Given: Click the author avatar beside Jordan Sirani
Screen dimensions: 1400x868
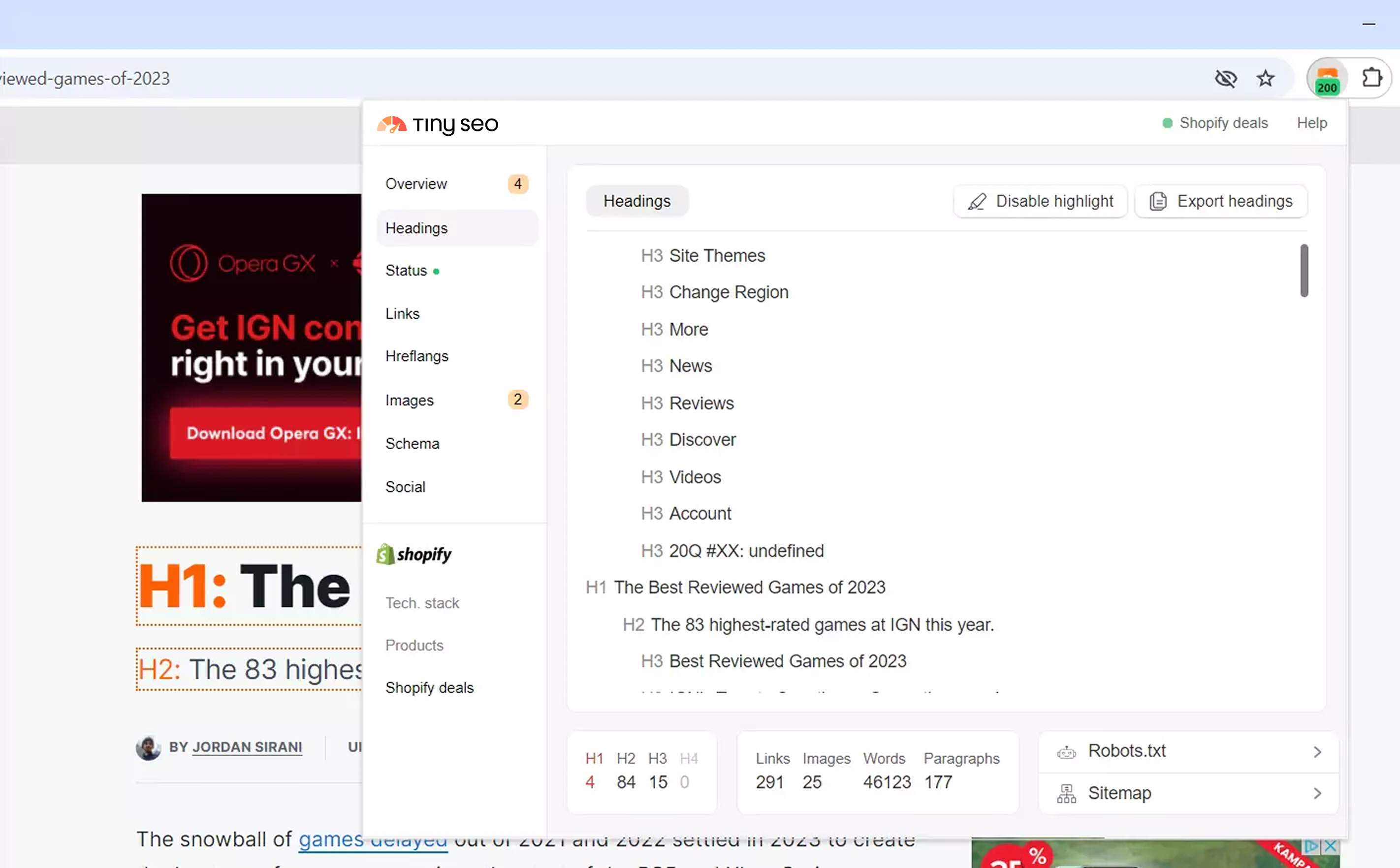Looking at the screenshot, I should (x=148, y=747).
